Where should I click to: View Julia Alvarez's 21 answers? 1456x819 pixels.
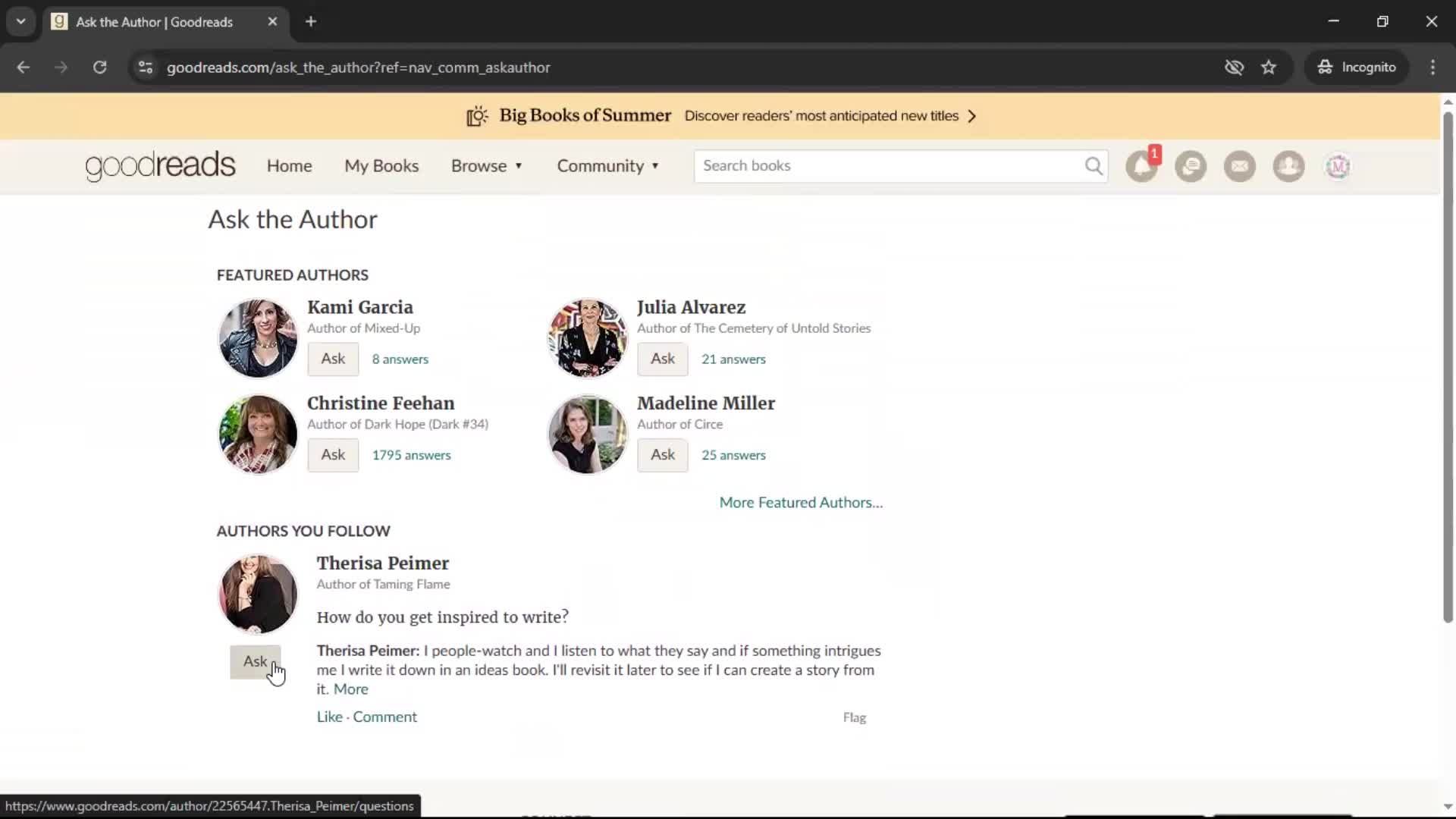(x=733, y=359)
